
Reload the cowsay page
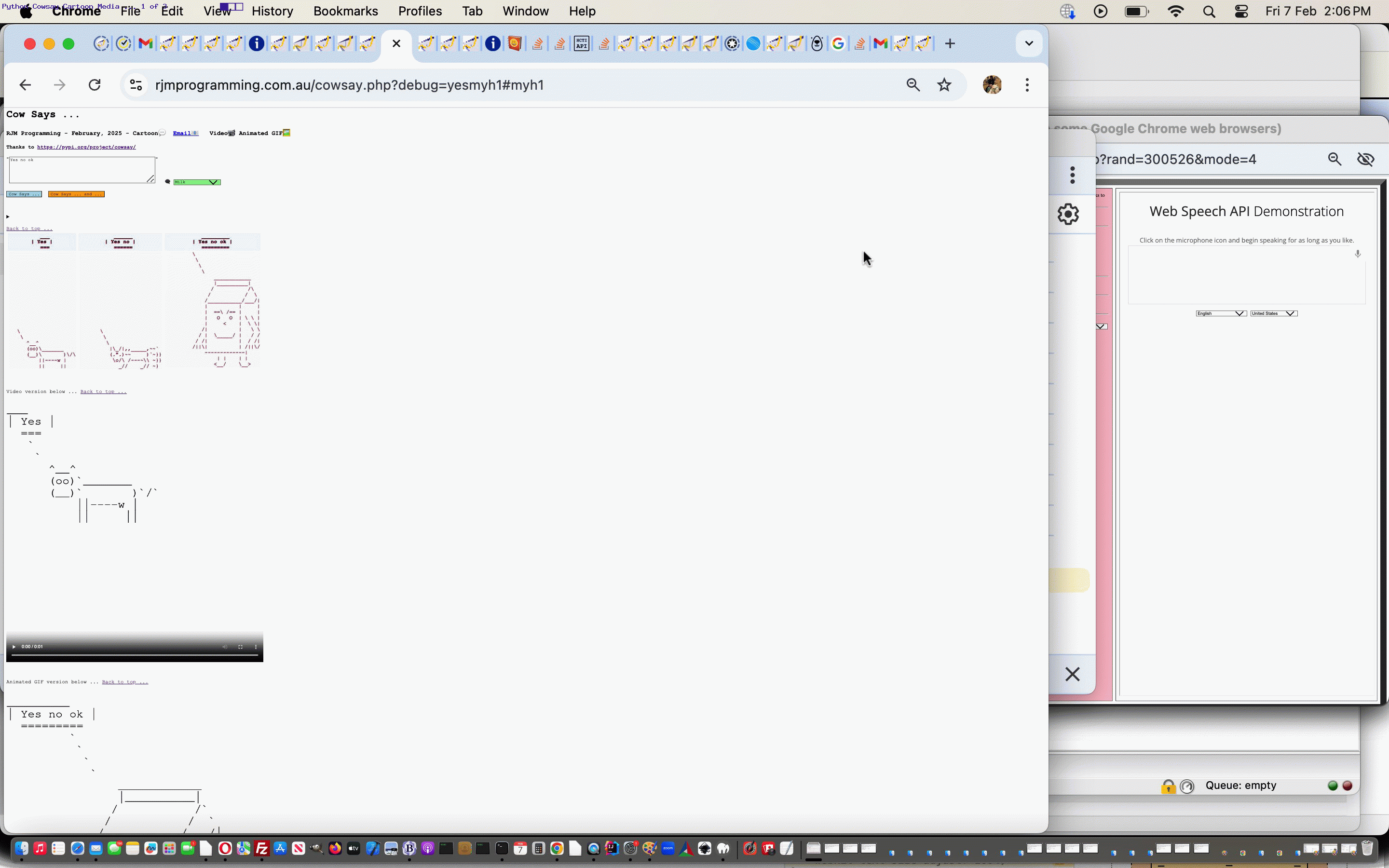pyautogui.click(x=95, y=85)
